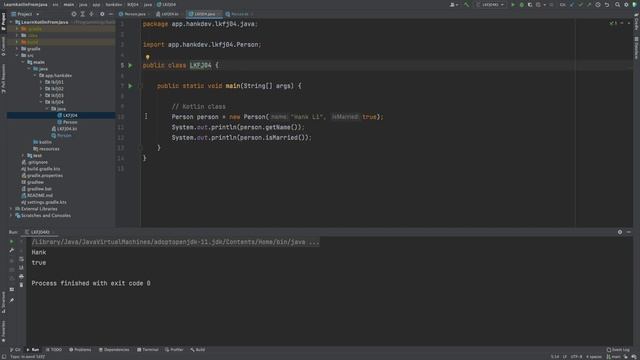Open wrench settings icon in Run panel
This screenshot has width=640, height=360.
11,251
